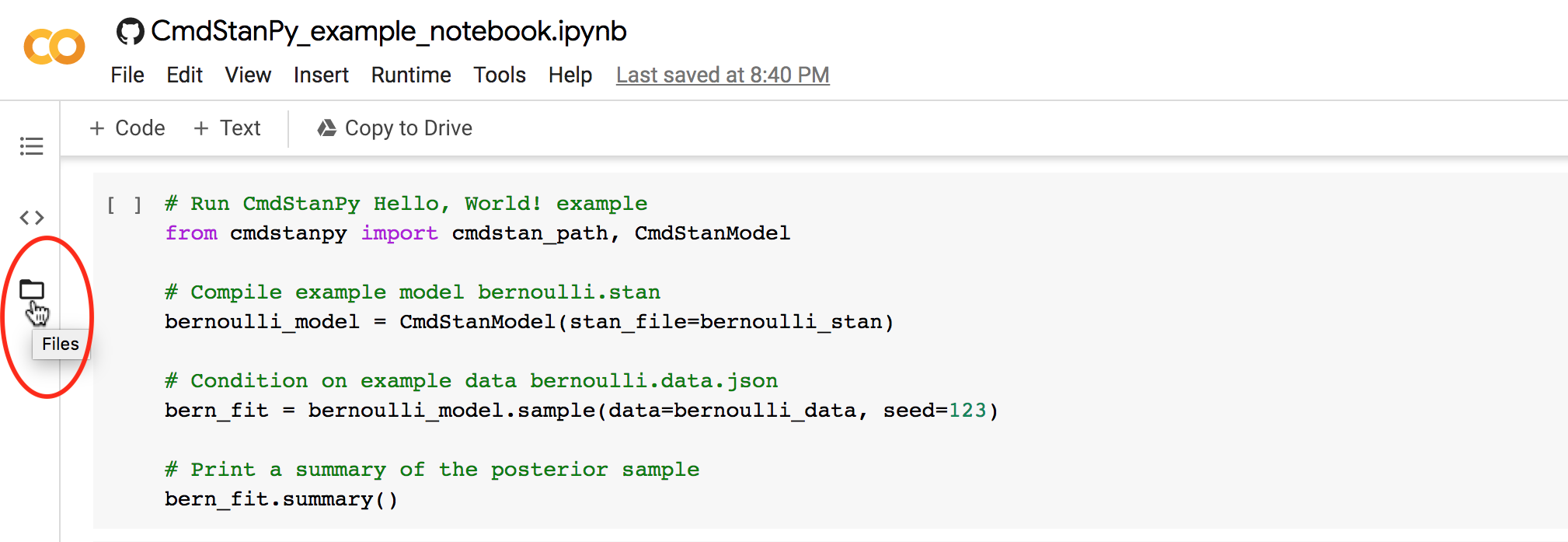Click the Google Drive icon in toolbar
The image size is (1568, 542).
coord(327,128)
